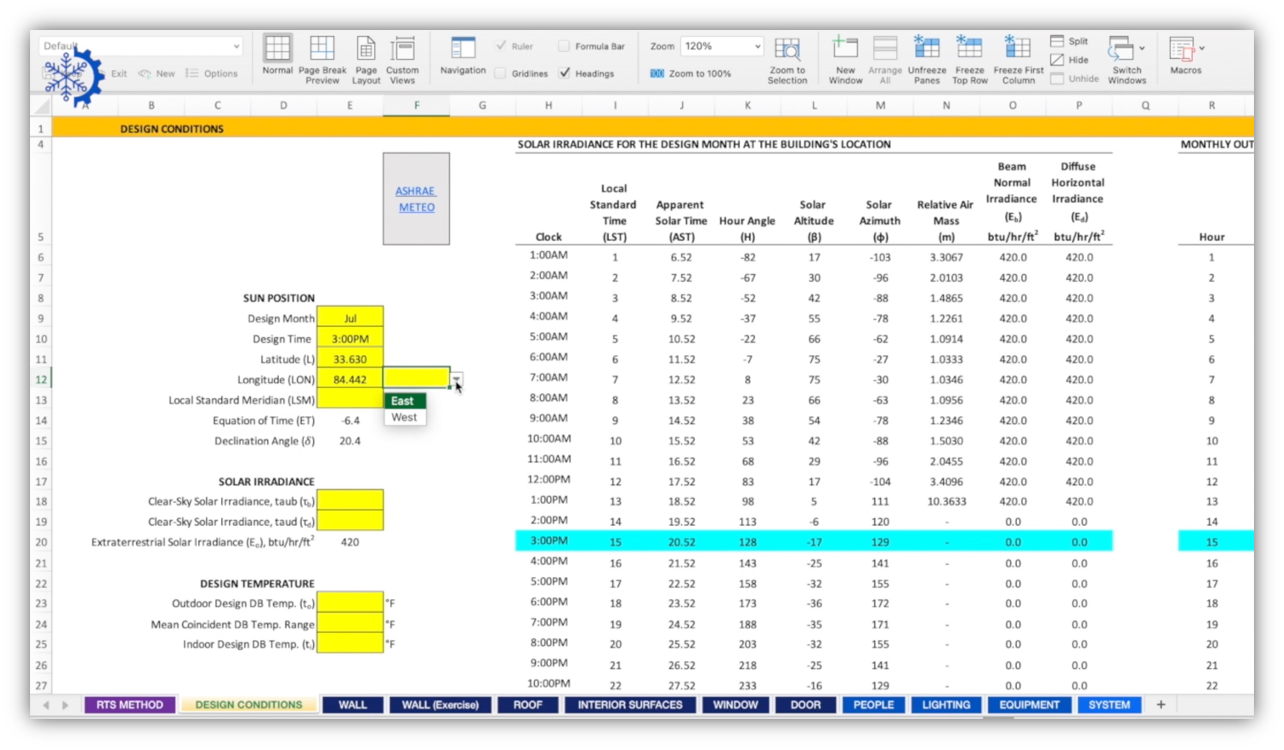1284x750 pixels.
Task: Click the ASHRAE METEO hyperlink
Action: (415, 198)
